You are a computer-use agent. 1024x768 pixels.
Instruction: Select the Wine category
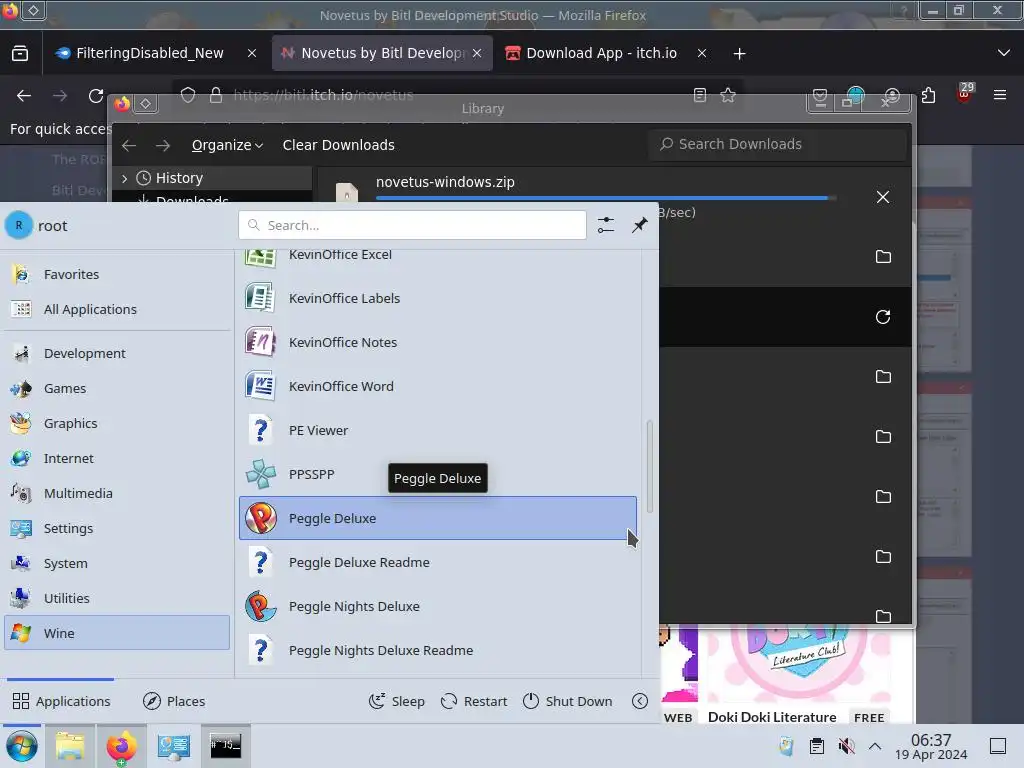[x=117, y=633]
